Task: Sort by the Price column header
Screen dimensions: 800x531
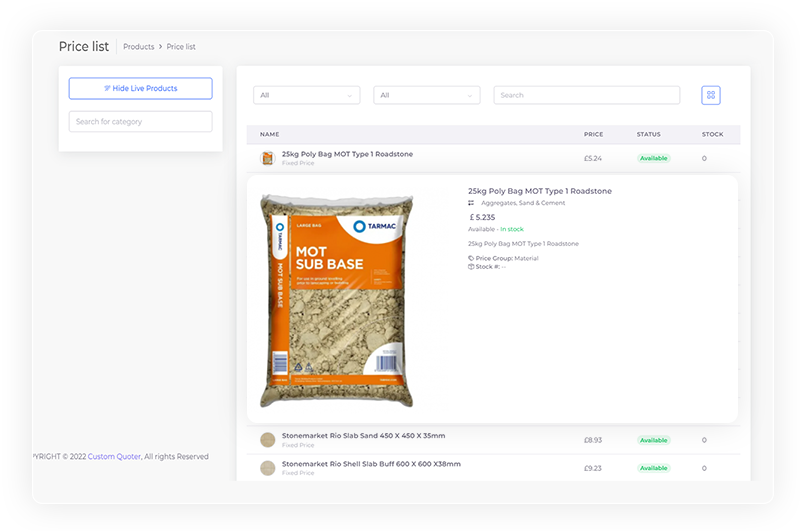Action: pyautogui.click(x=594, y=134)
